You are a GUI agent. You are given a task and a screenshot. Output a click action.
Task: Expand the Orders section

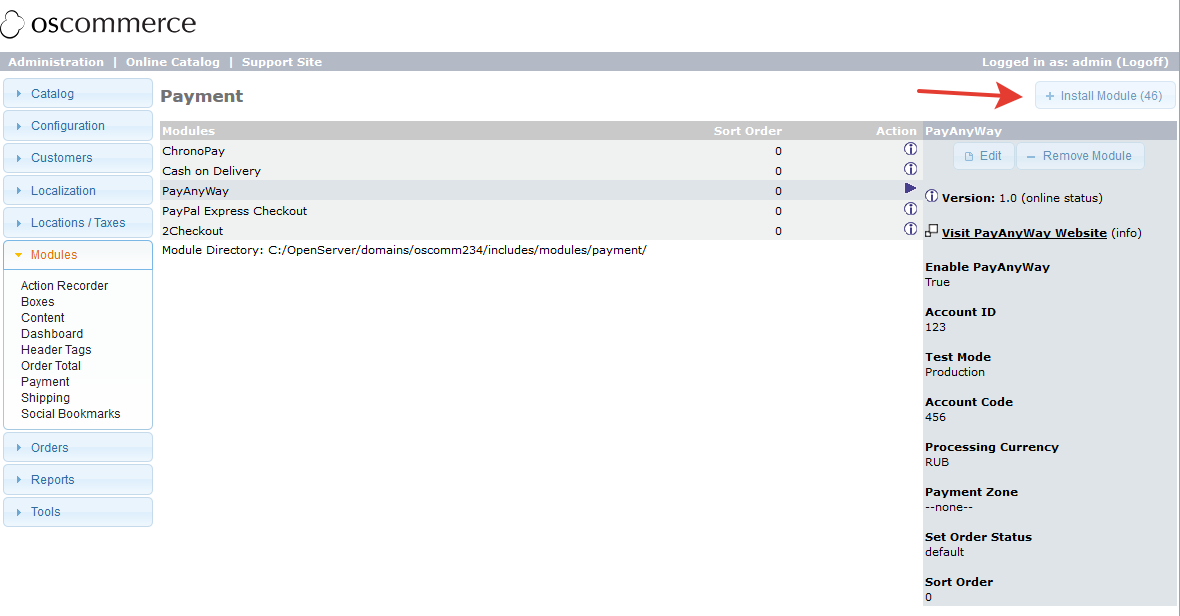(78, 448)
